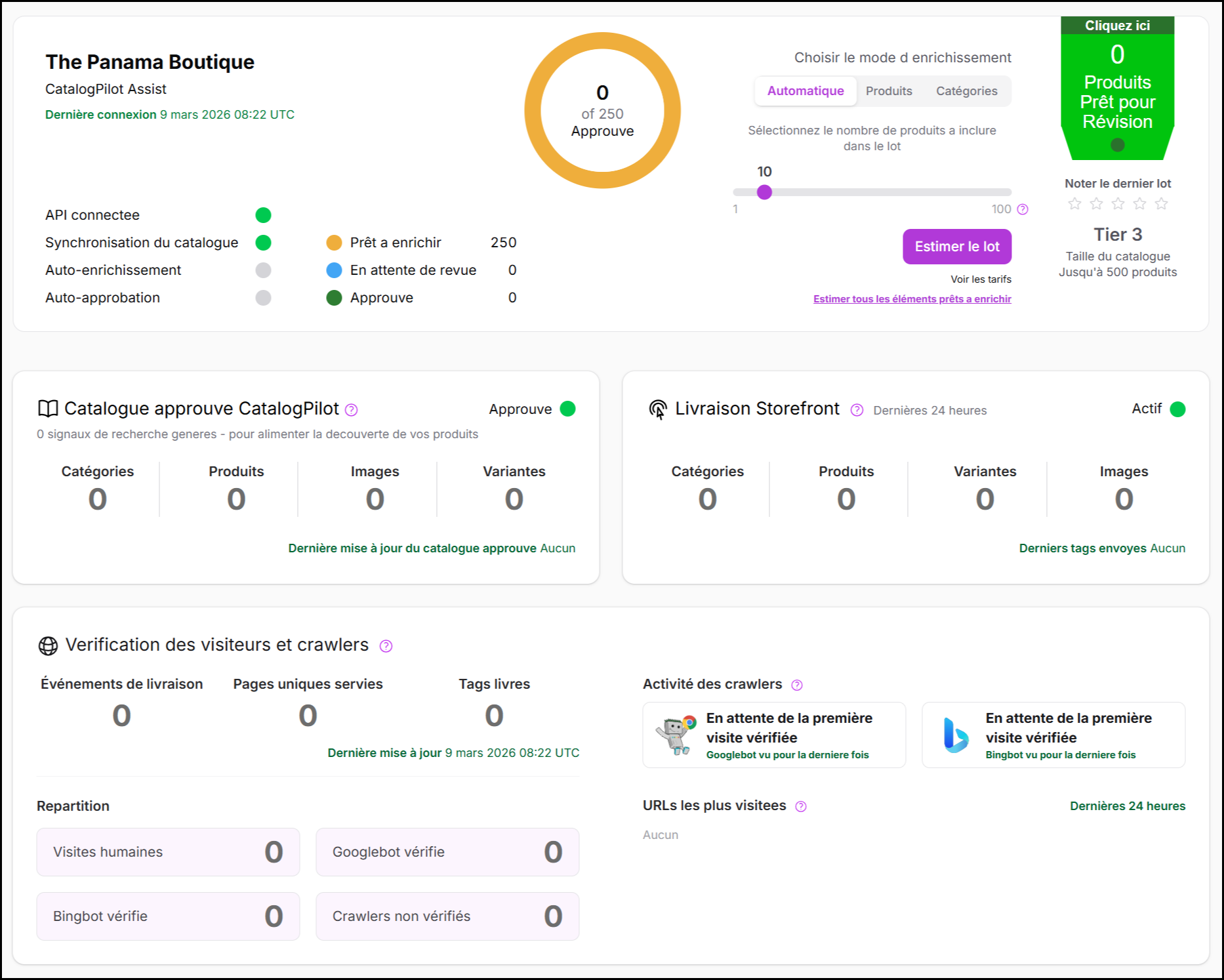Open the Voir les tarifs link
Screen dimensions: 1224x980
(981, 279)
